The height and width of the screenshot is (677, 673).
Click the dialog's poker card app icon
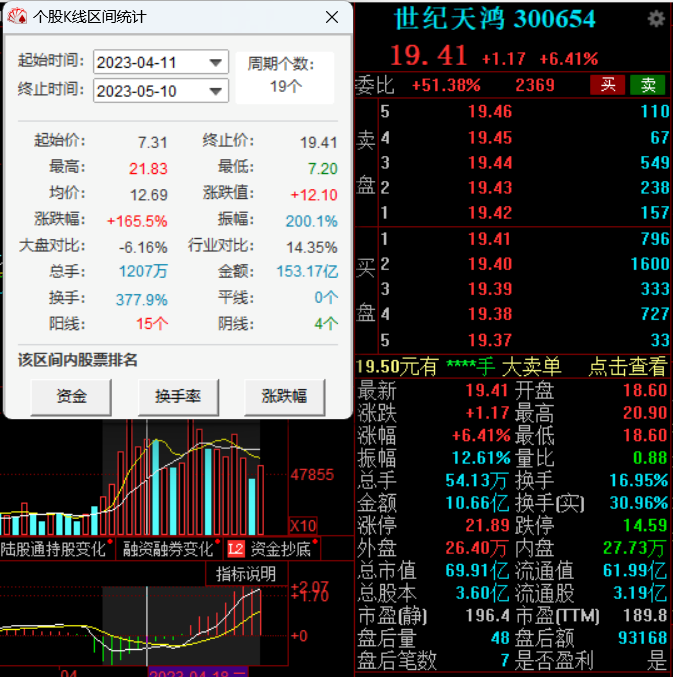point(16,17)
